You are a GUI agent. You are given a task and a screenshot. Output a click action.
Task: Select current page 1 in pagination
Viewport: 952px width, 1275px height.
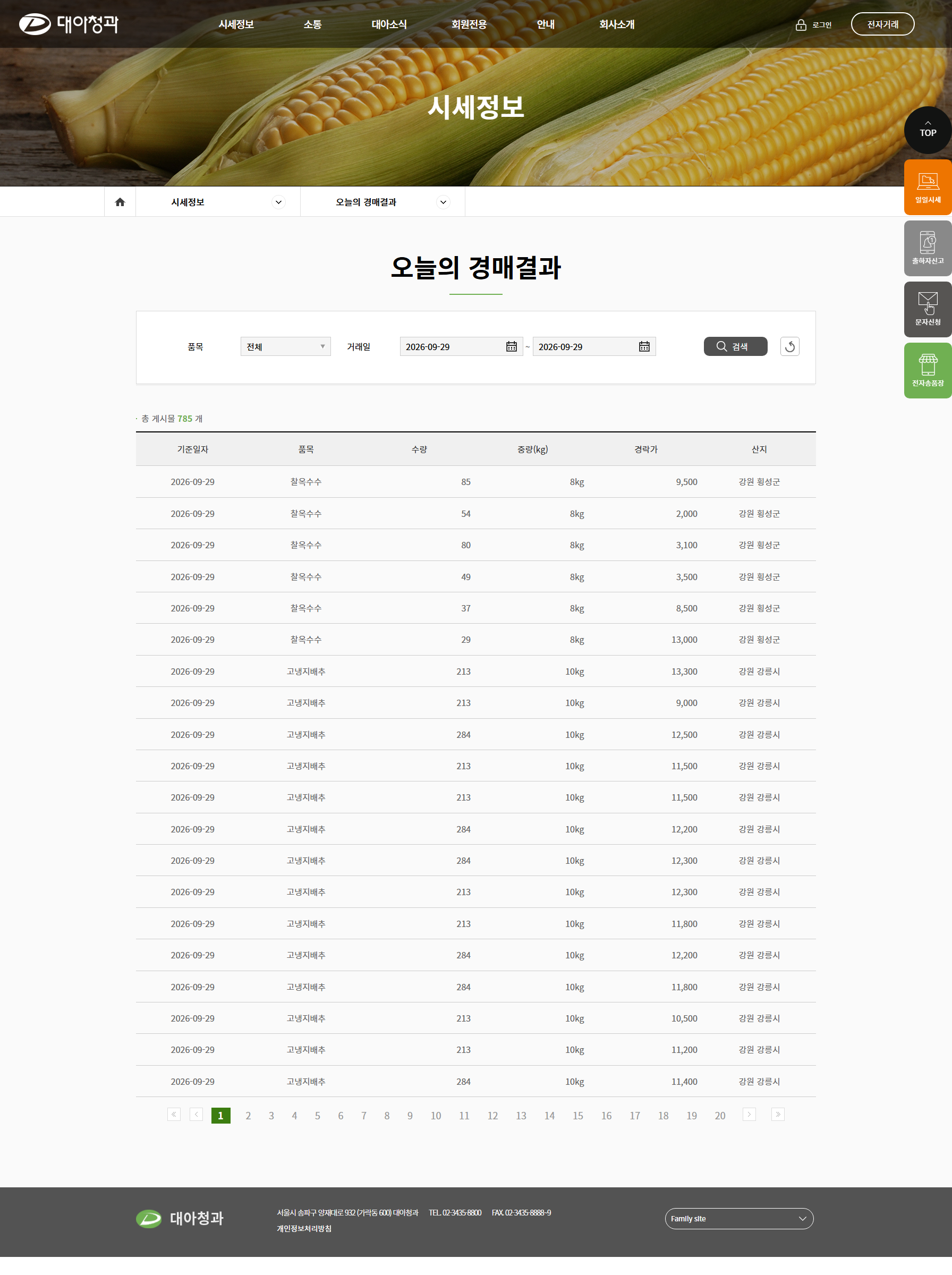(220, 1116)
